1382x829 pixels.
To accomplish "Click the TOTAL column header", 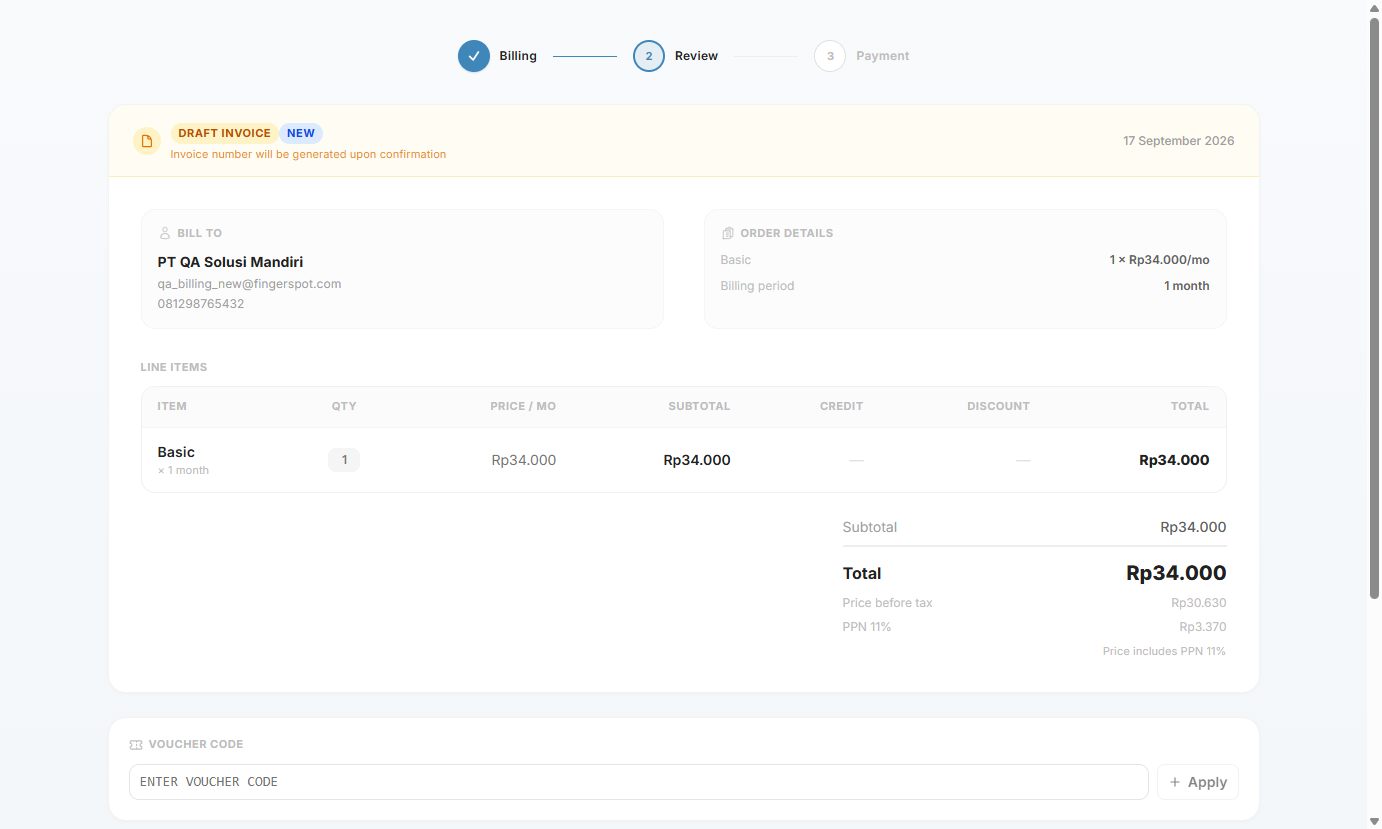I will pyautogui.click(x=1190, y=406).
